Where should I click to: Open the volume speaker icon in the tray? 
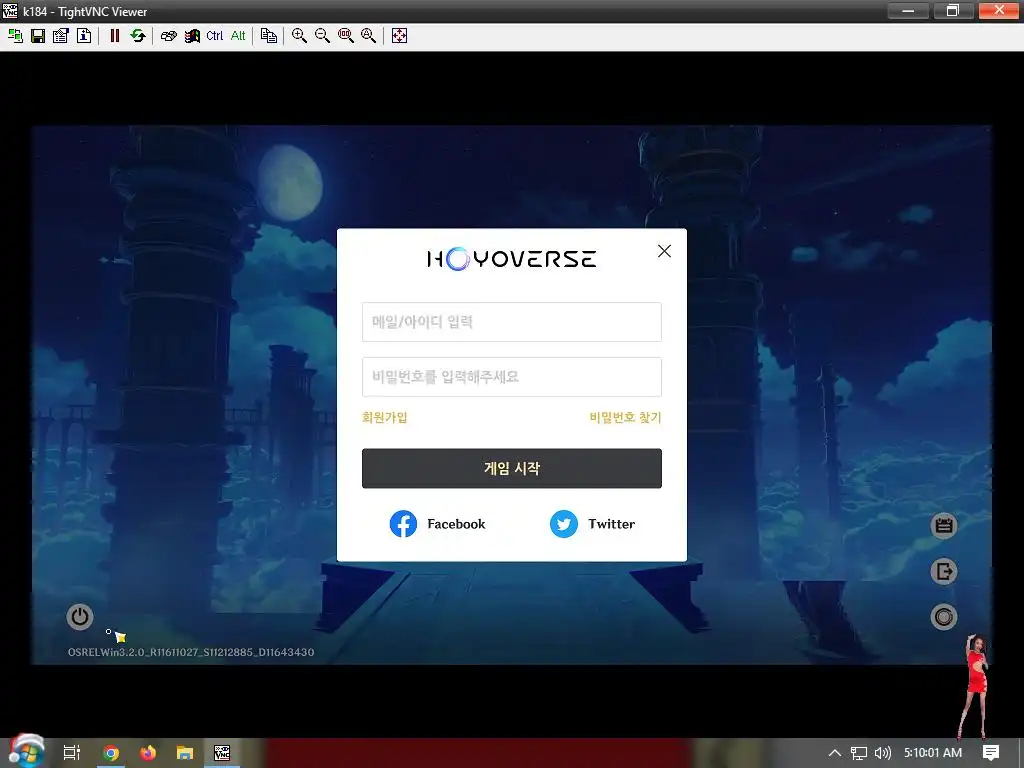[x=882, y=753]
